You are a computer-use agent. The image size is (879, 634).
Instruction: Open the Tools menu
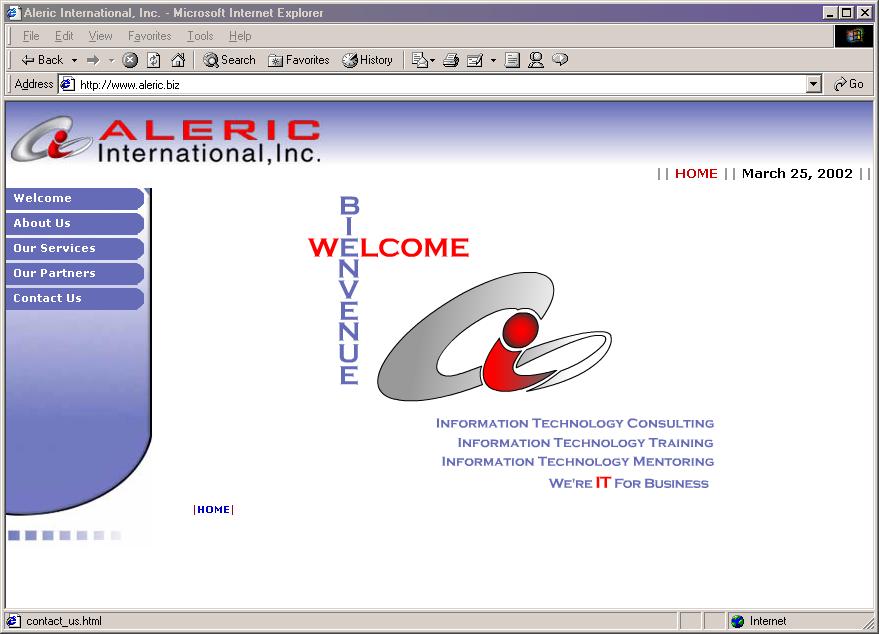click(x=200, y=36)
